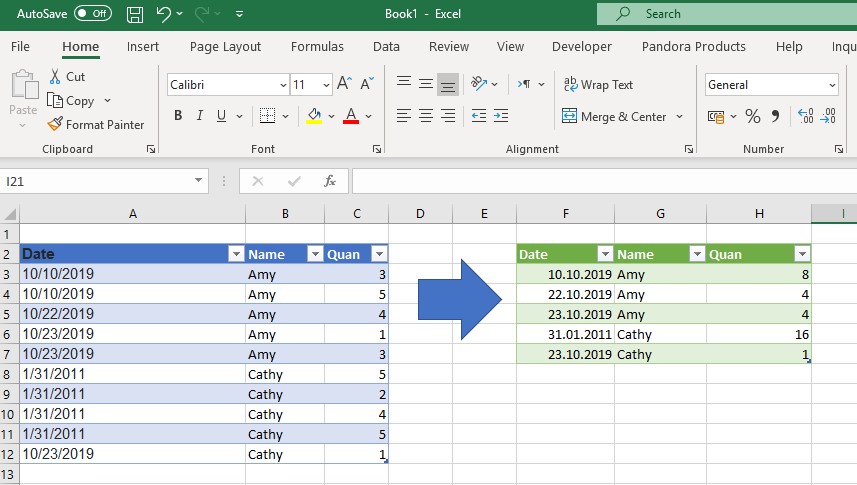Click the text direction icon

pyautogui.click(x=524, y=84)
